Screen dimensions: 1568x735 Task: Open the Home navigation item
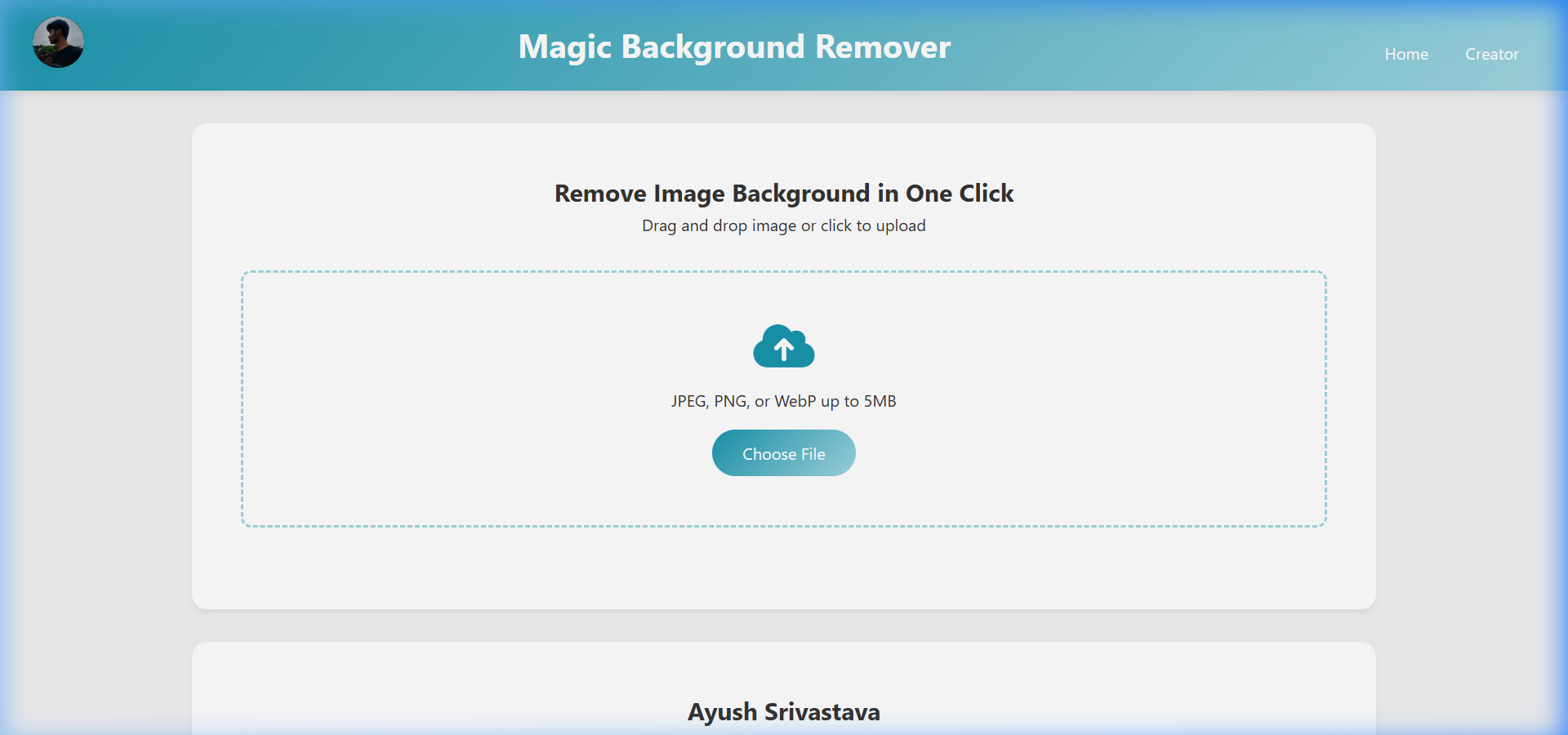1406,54
